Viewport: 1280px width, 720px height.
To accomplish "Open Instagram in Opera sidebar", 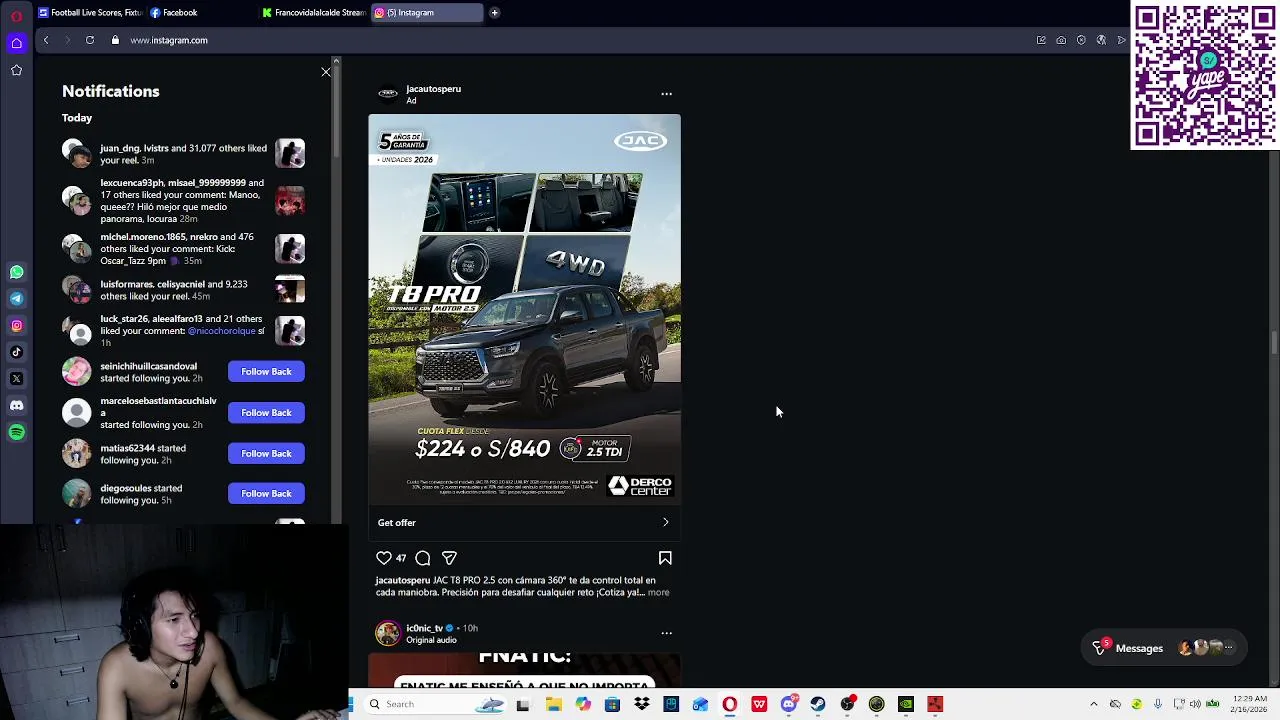I will [x=17, y=325].
